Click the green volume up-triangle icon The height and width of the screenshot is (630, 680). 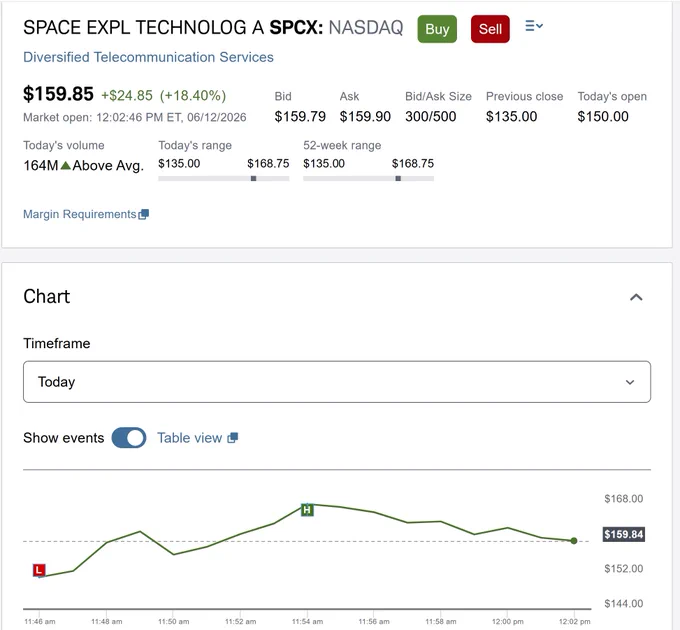65,165
